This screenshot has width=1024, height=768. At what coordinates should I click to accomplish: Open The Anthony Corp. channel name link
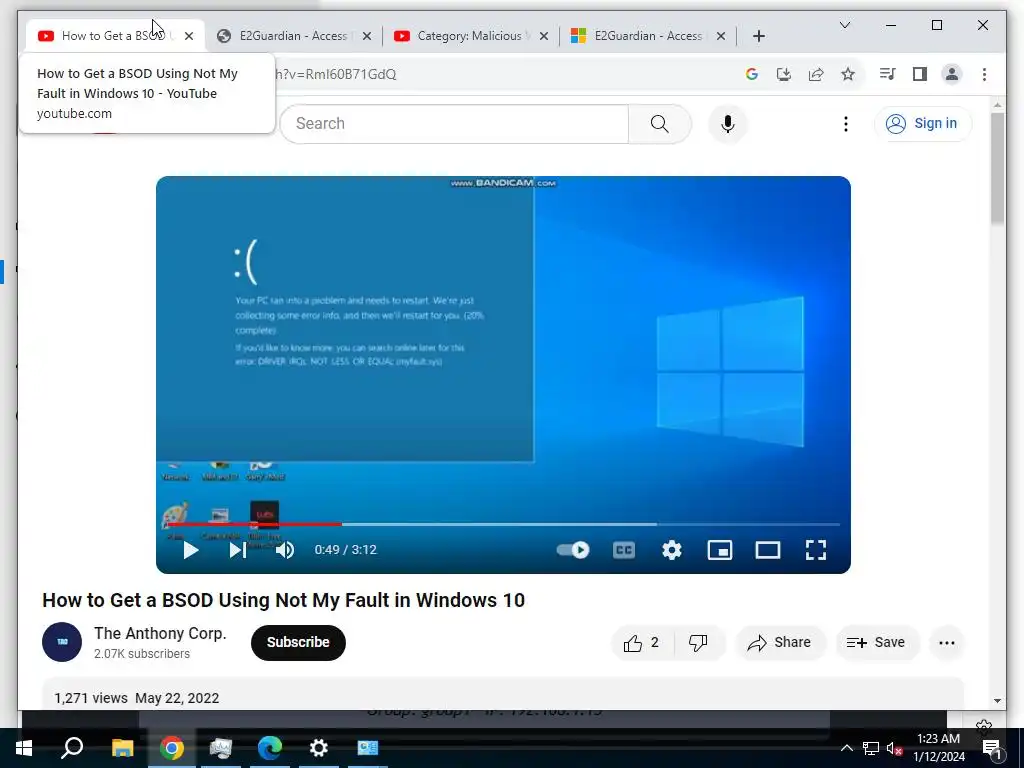(160, 633)
